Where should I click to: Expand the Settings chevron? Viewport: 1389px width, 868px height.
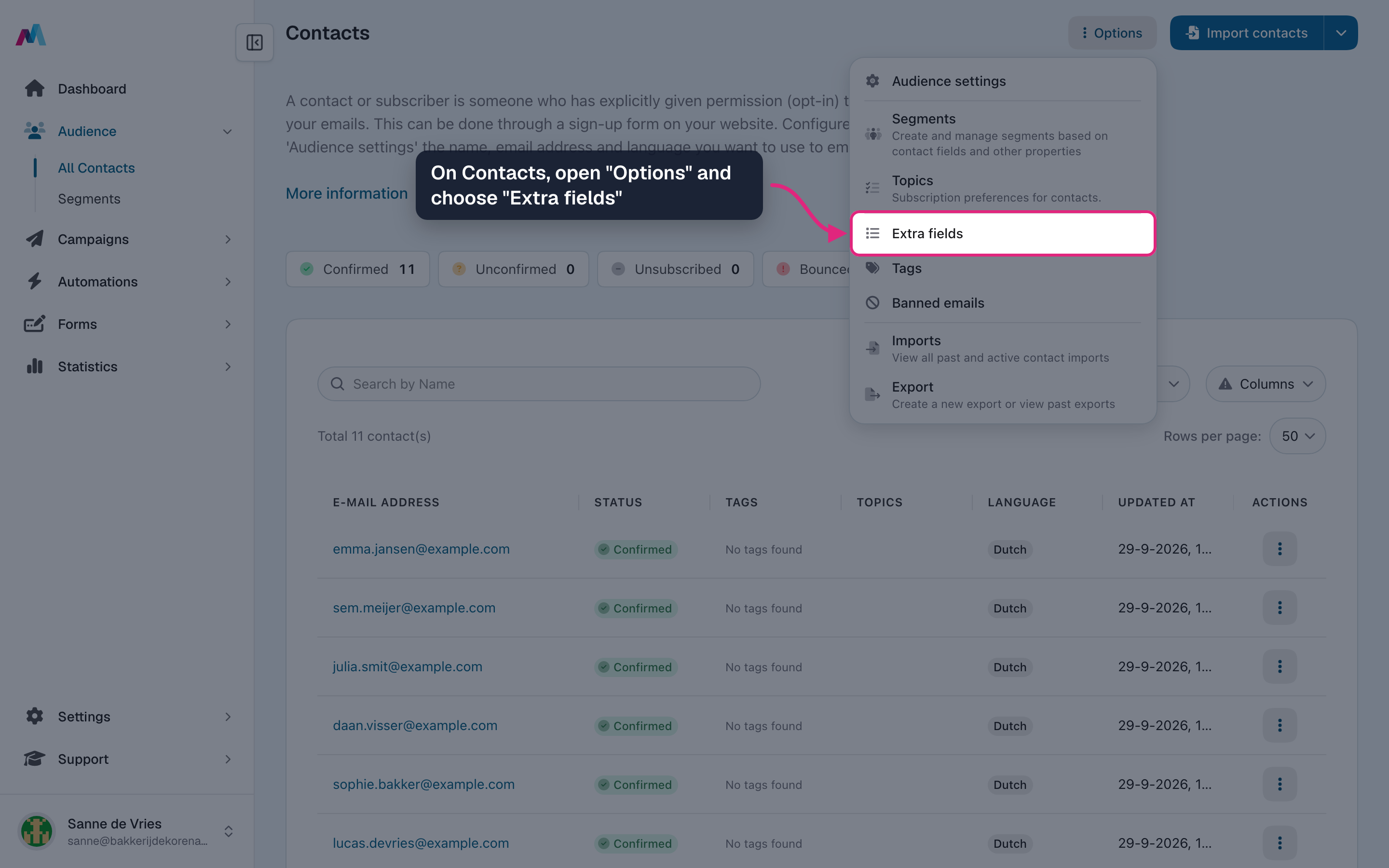(x=228, y=717)
